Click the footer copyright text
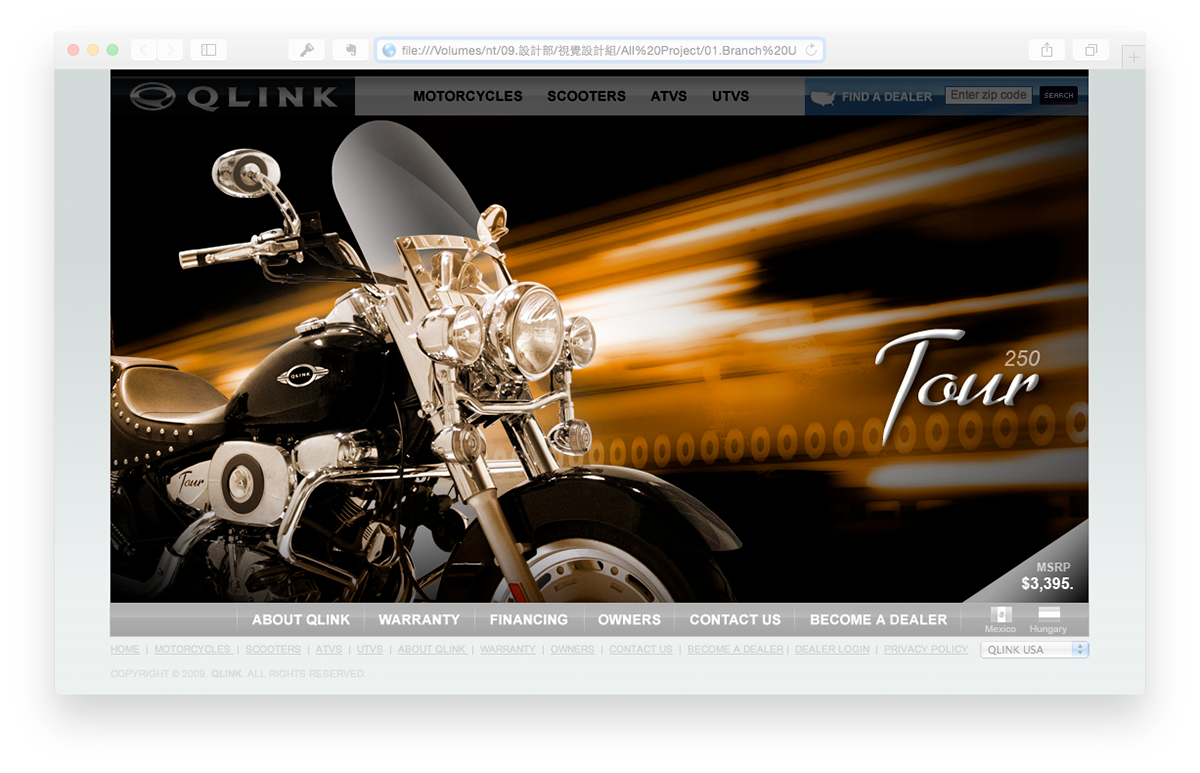 coord(238,674)
